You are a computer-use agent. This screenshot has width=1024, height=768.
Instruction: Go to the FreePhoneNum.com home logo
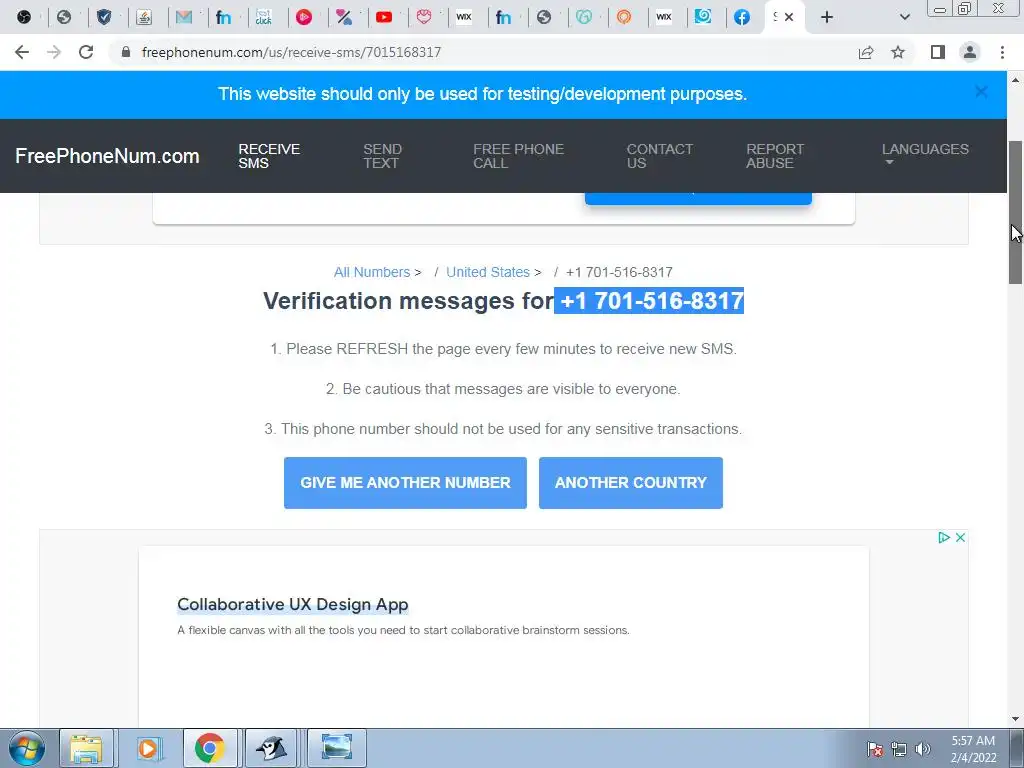107,156
